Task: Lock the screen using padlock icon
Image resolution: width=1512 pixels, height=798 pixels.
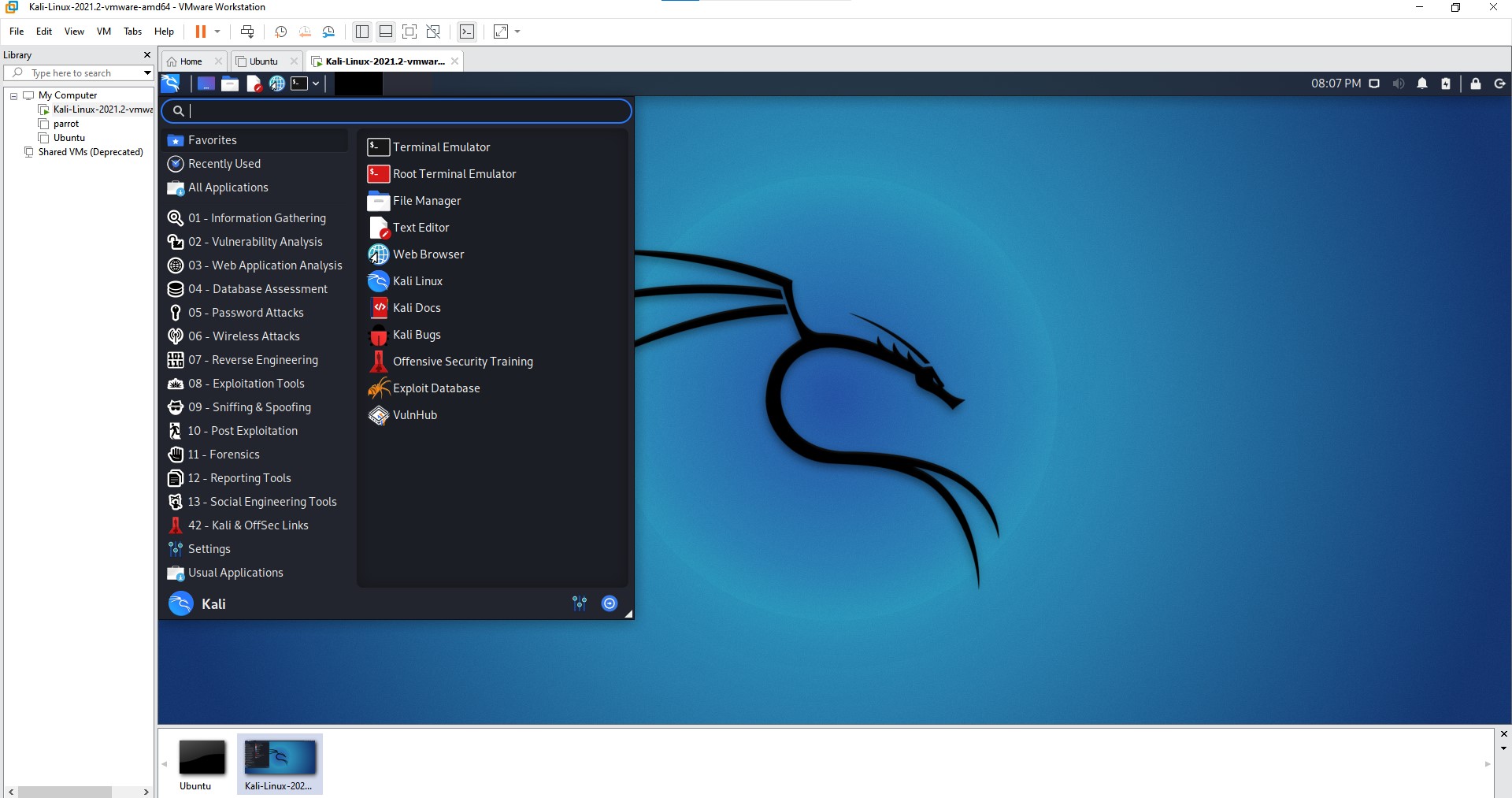Action: click(1476, 84)
